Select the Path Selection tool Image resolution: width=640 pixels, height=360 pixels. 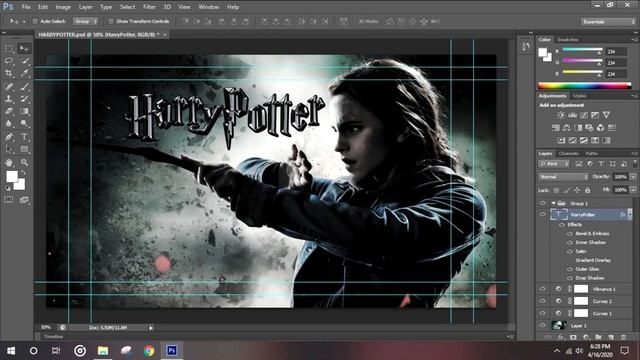(x=9, y=149)
